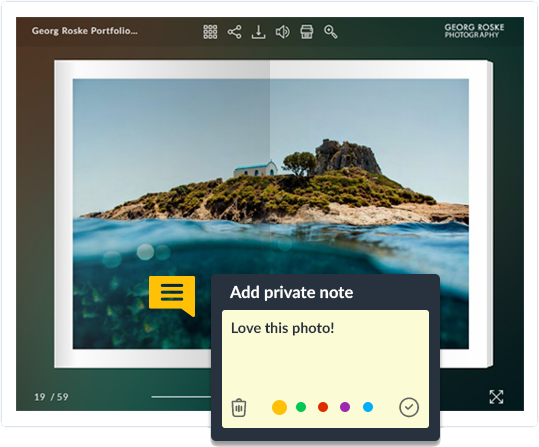This screenshot has height=447, width=539.
Task: Select the purple note color
Action: click(345, 407)
